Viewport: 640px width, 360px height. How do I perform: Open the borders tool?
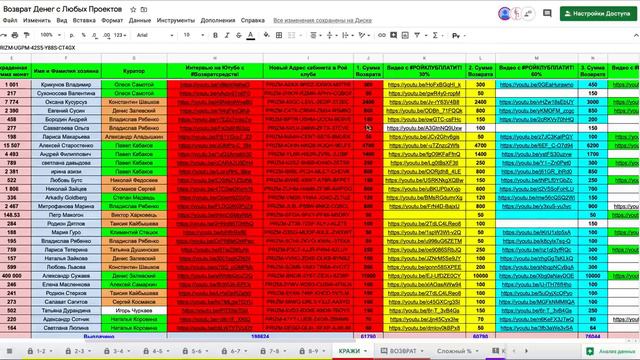[x=279, y=36]
